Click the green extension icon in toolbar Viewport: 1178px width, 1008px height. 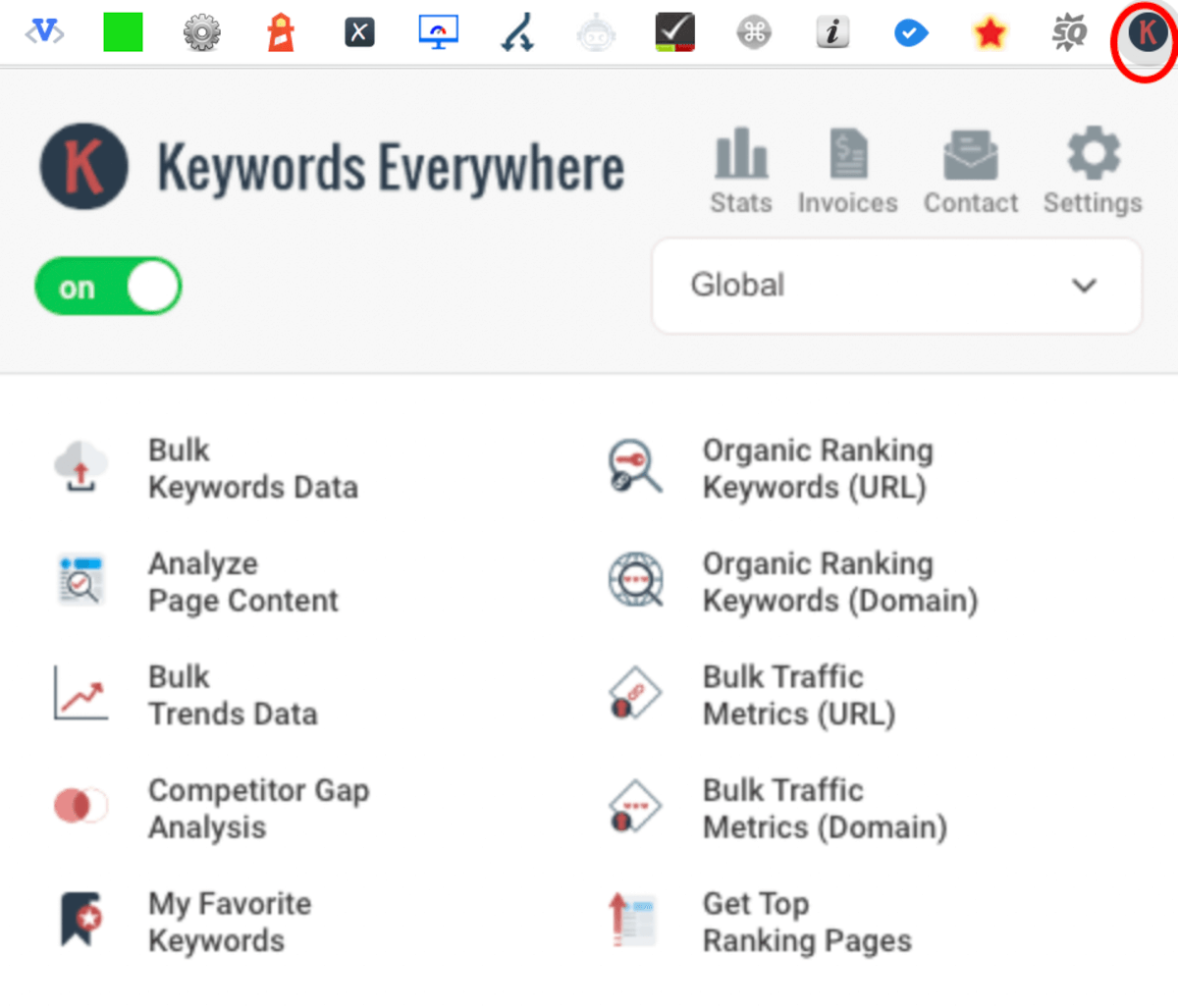pyautogui.click(x=123, y=32)
